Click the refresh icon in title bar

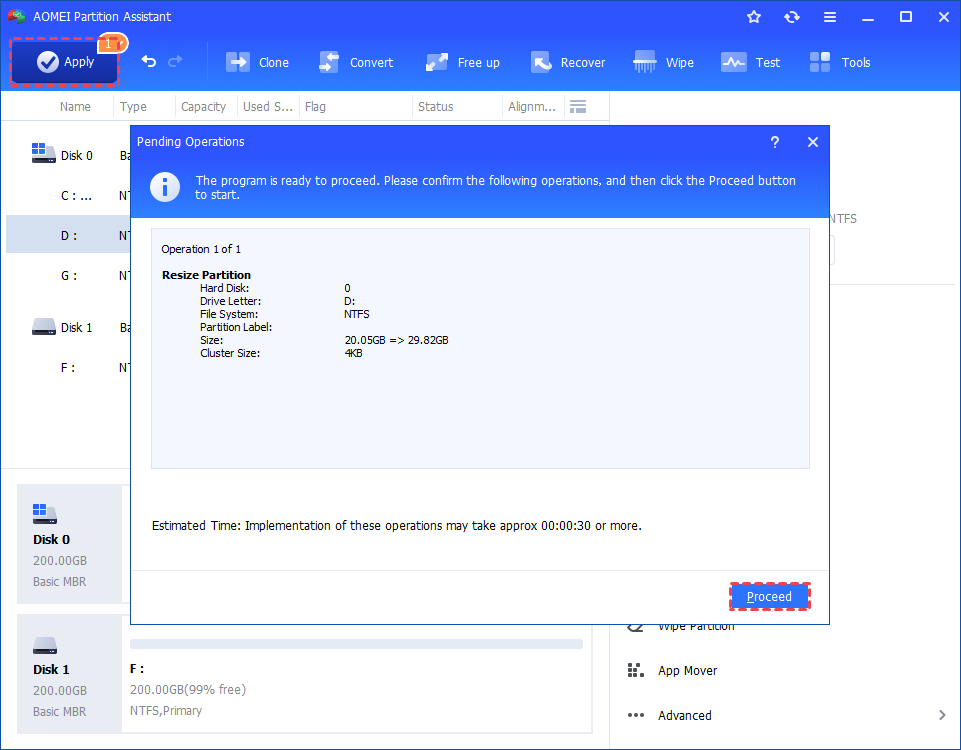pos(792,17)
